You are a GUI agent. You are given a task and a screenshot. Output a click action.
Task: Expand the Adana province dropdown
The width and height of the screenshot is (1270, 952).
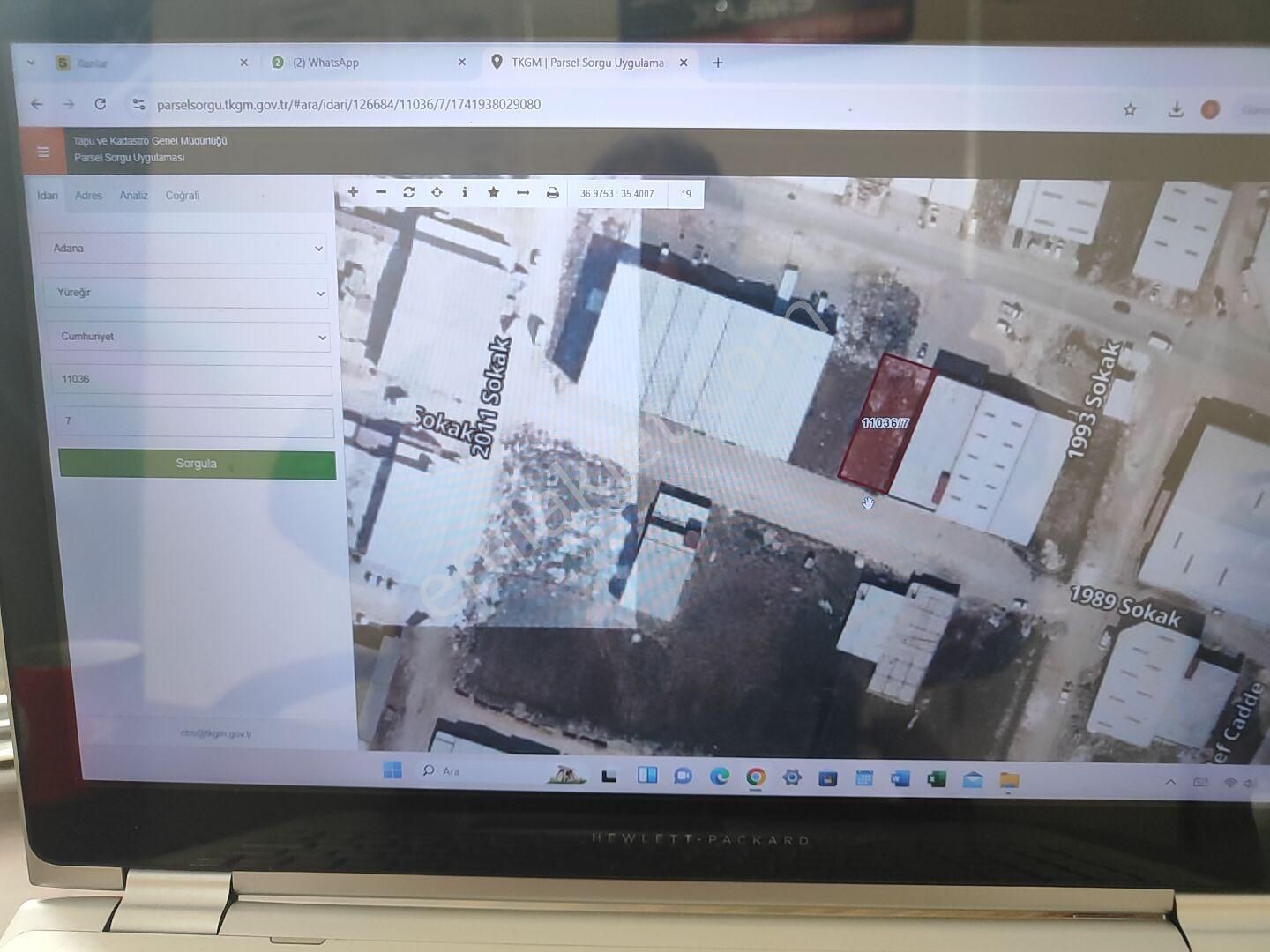(x=183, y=249)
